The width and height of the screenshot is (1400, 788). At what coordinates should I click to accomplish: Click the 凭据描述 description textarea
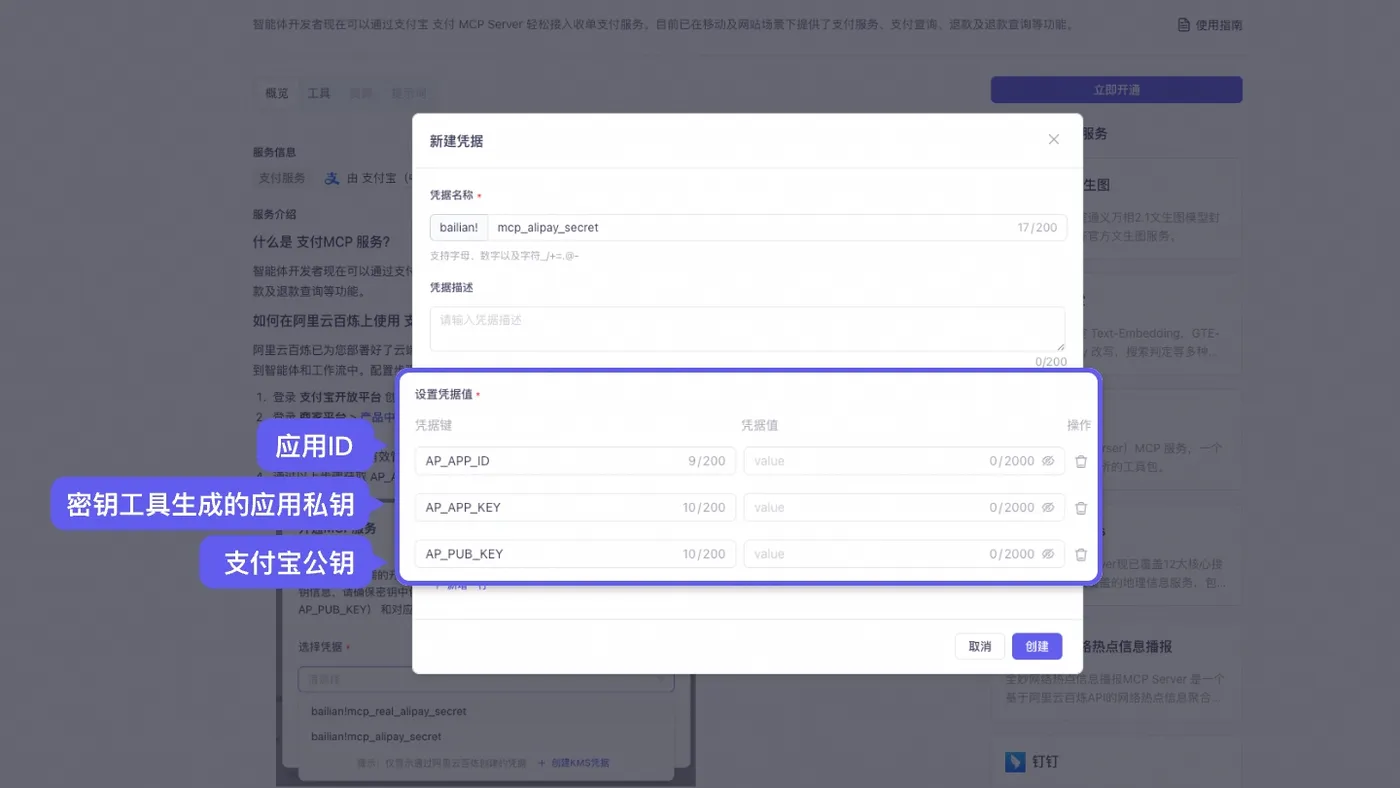747,329
